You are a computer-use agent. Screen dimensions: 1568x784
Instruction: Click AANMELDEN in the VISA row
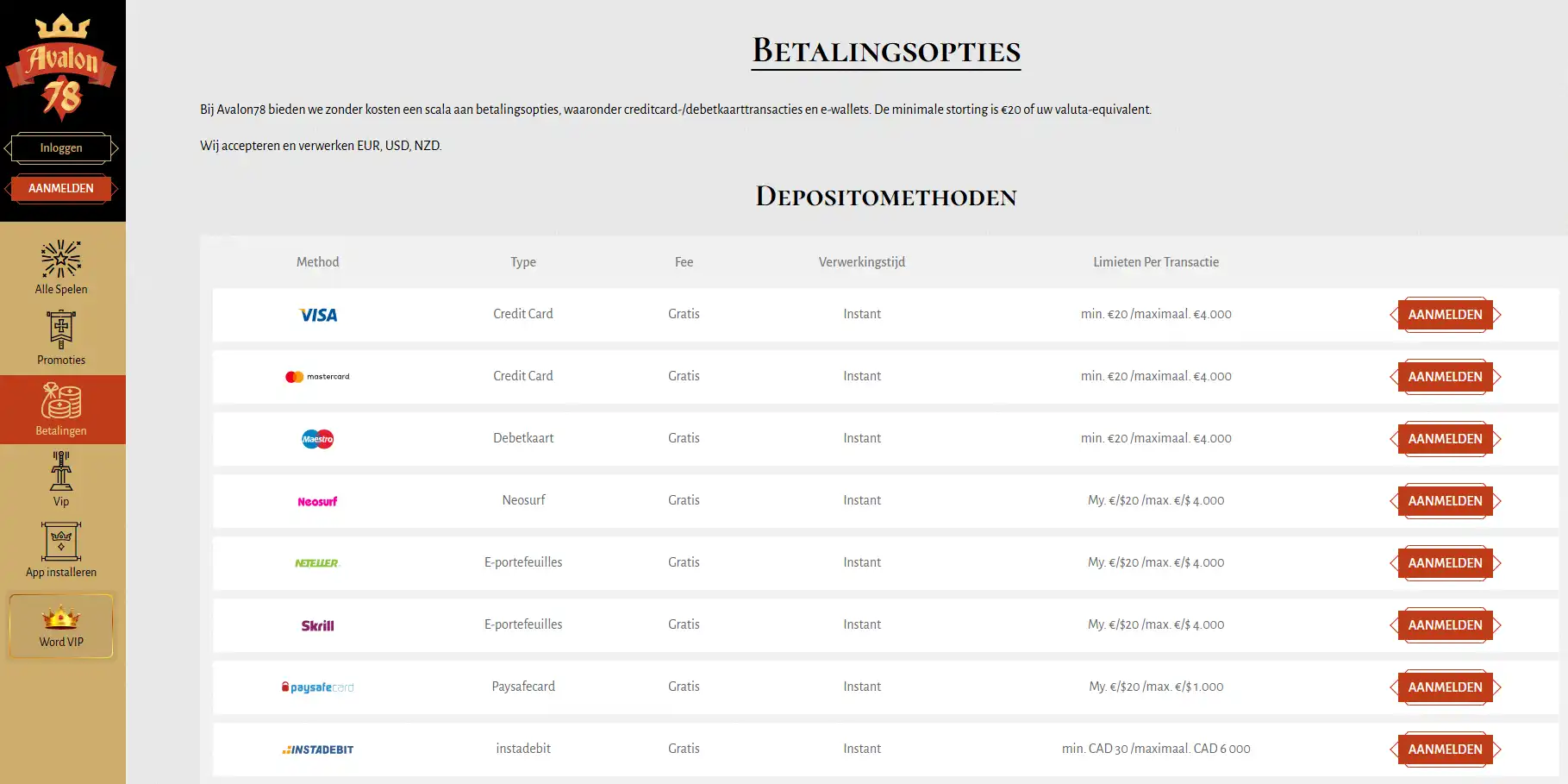point(1446,315)
